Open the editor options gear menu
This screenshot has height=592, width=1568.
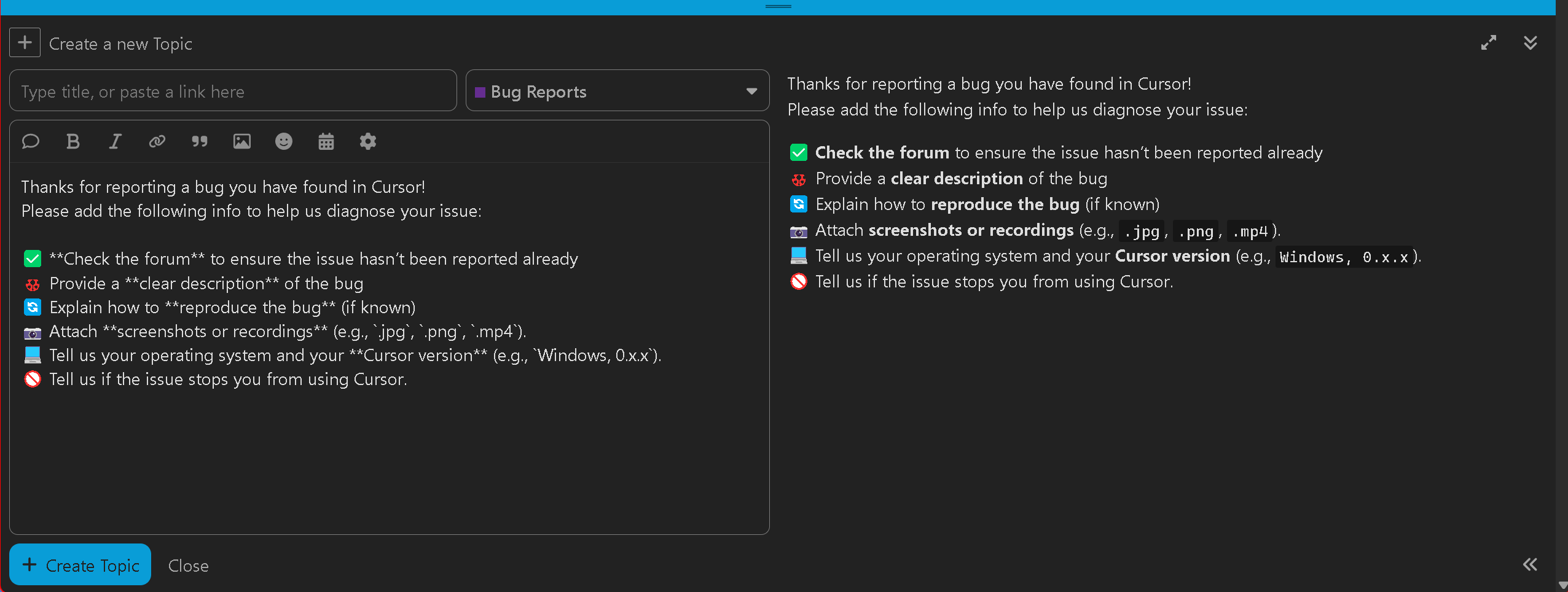[368, 142]
